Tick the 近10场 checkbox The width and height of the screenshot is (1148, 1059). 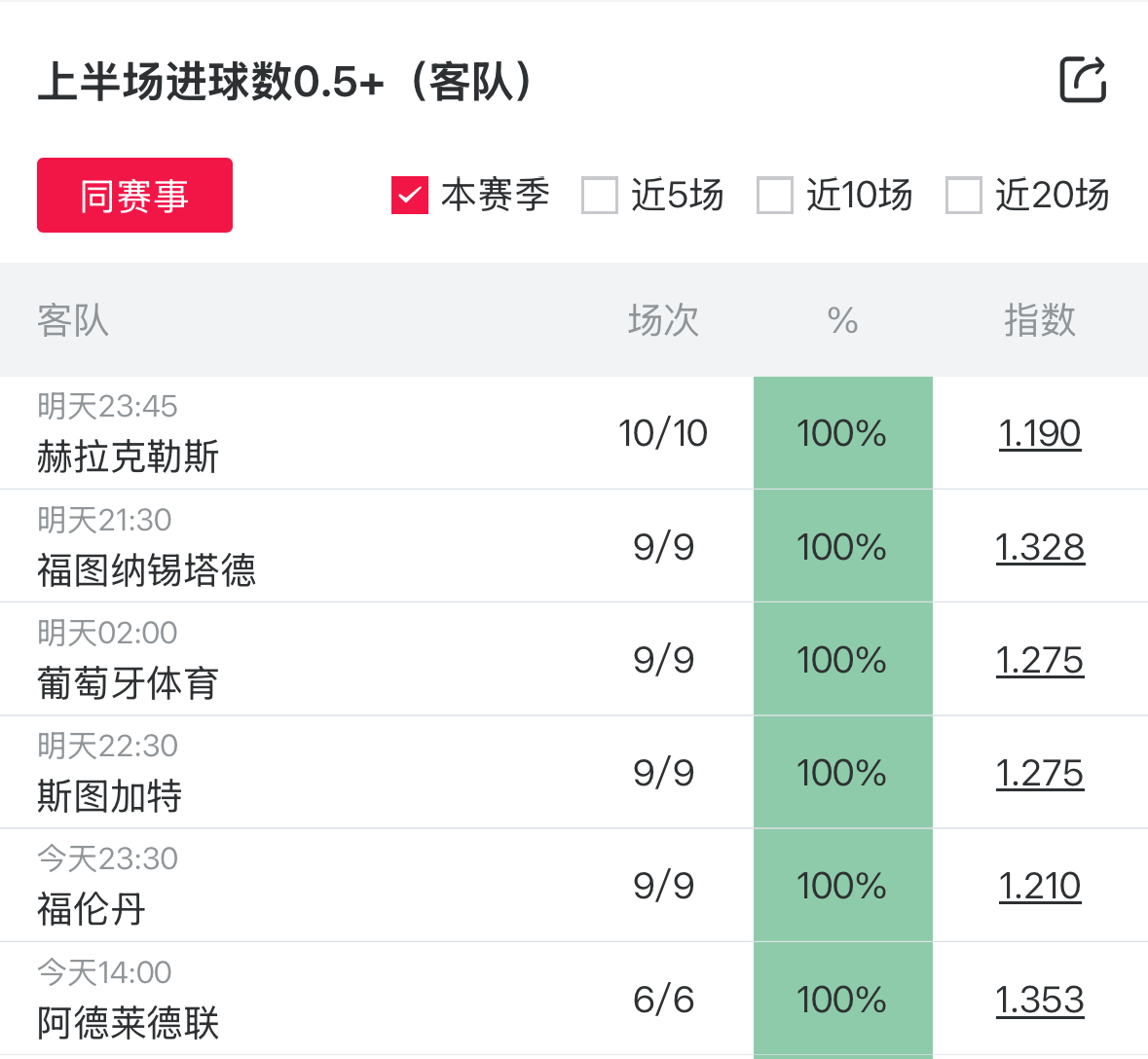click(775, 196)
